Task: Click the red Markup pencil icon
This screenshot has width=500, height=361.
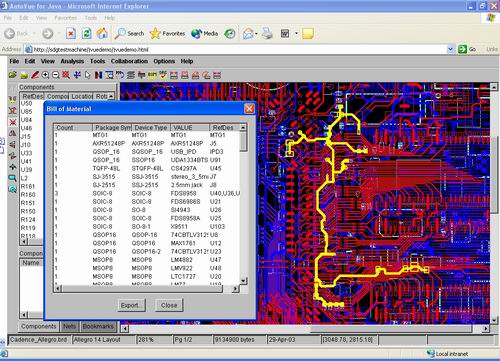Action: pos(35,75)
